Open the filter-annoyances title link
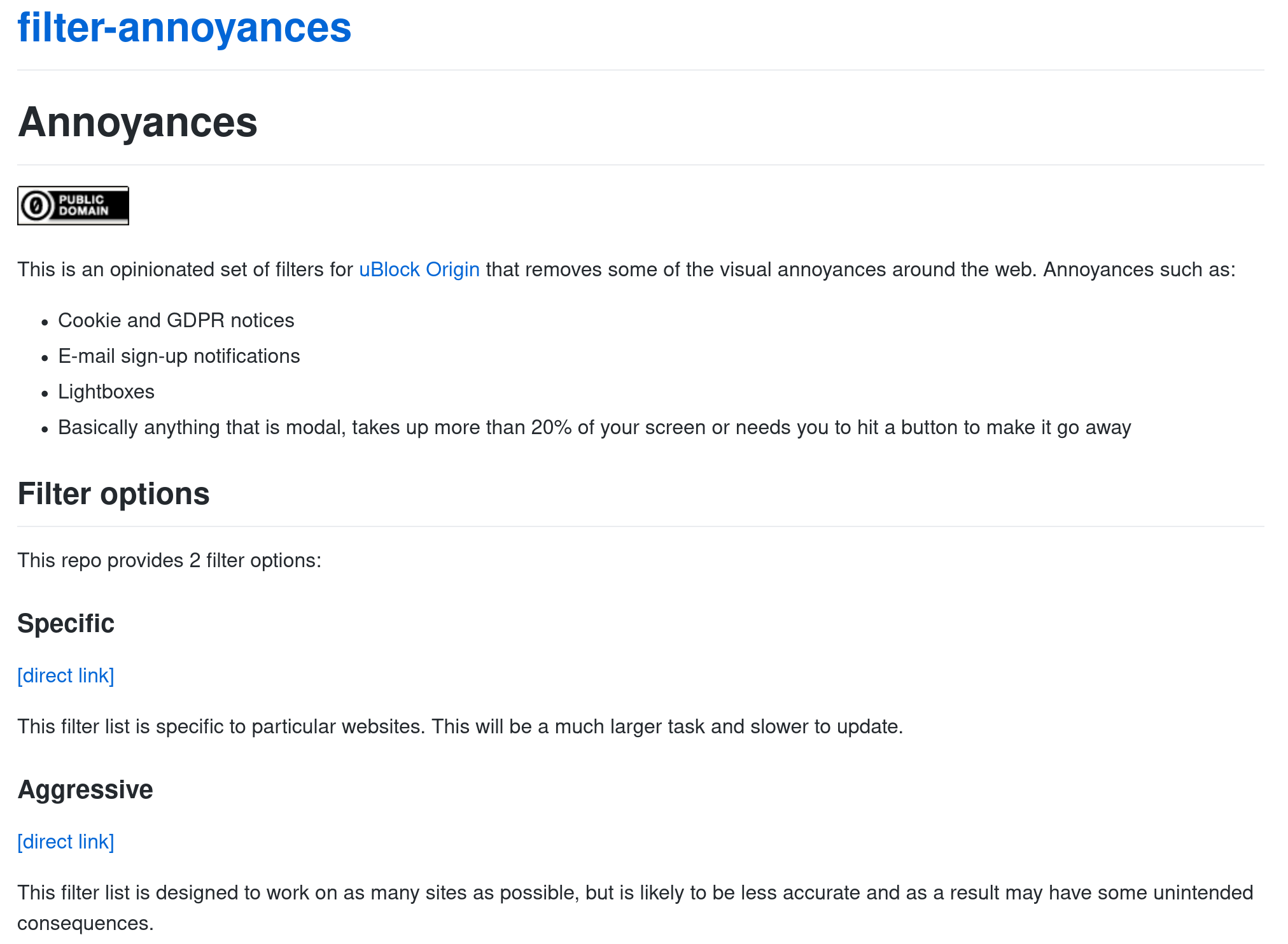Screen dimensions: 1288x944 tap(184, 28)
